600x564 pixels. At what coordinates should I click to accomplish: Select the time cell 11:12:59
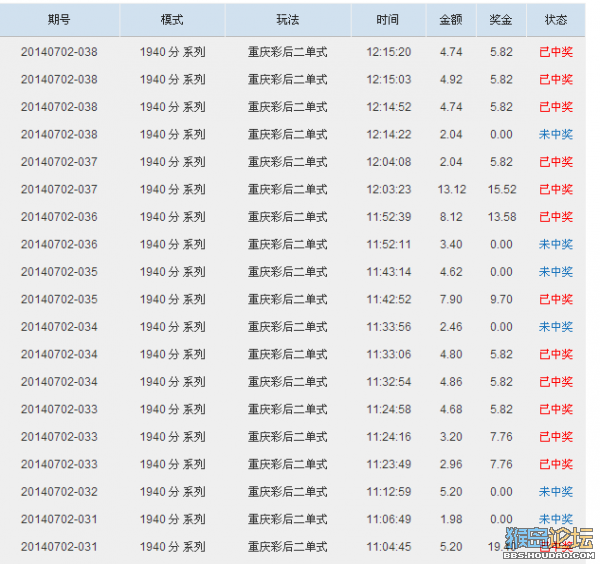[389, 492]
